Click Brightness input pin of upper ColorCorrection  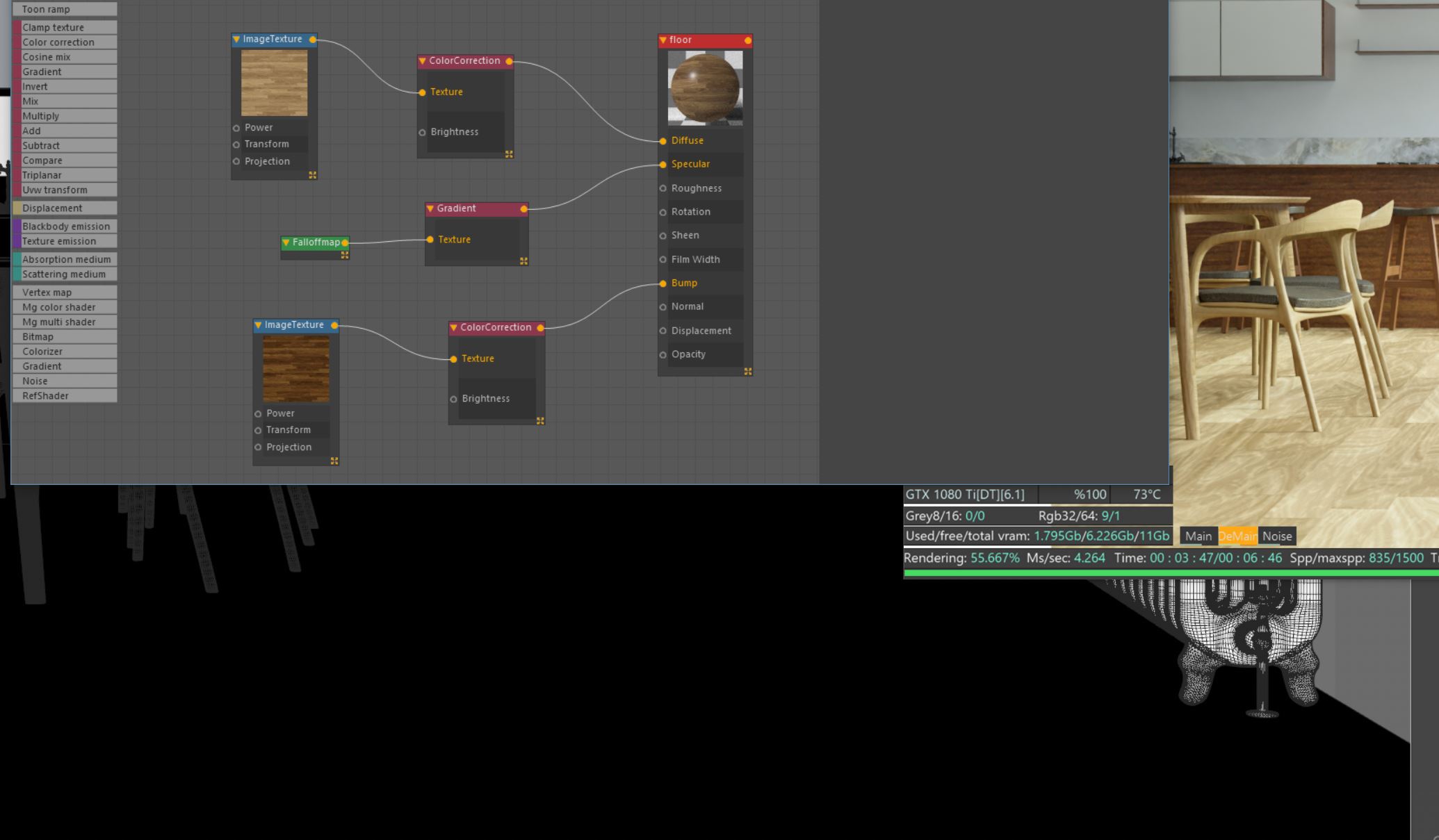click(422, 132)
